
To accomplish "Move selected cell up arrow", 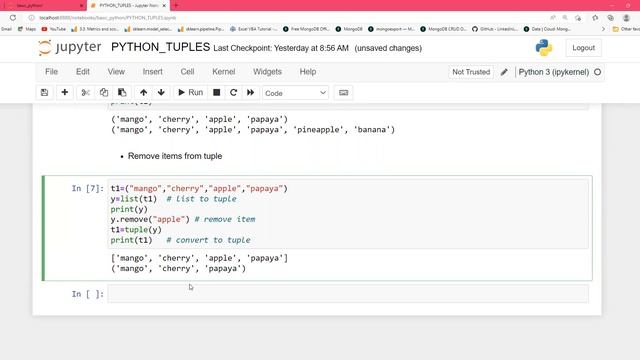I will pos(143,93).
